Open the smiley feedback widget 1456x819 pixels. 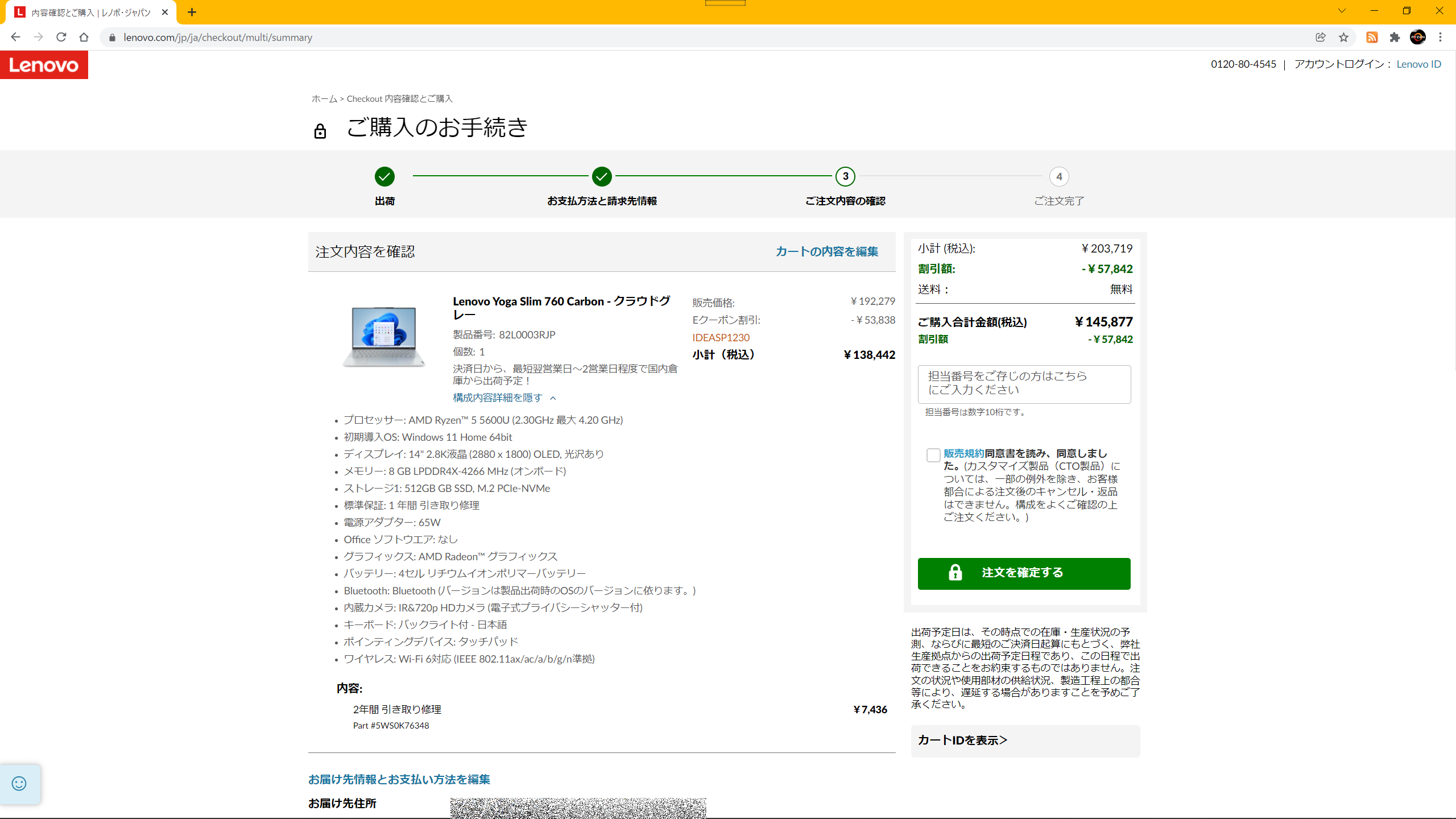19,783
